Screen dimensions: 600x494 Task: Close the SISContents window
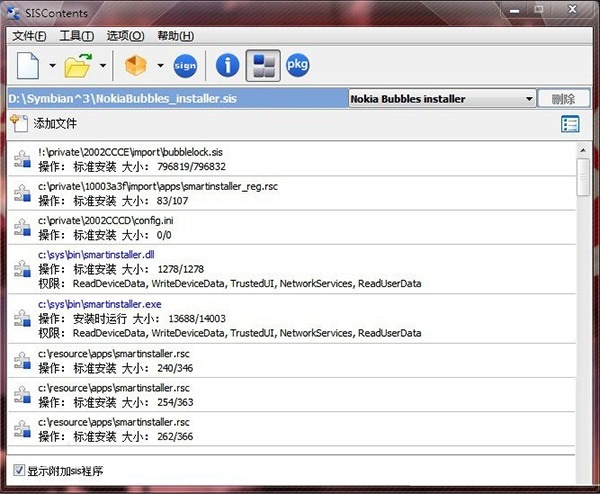572,10
